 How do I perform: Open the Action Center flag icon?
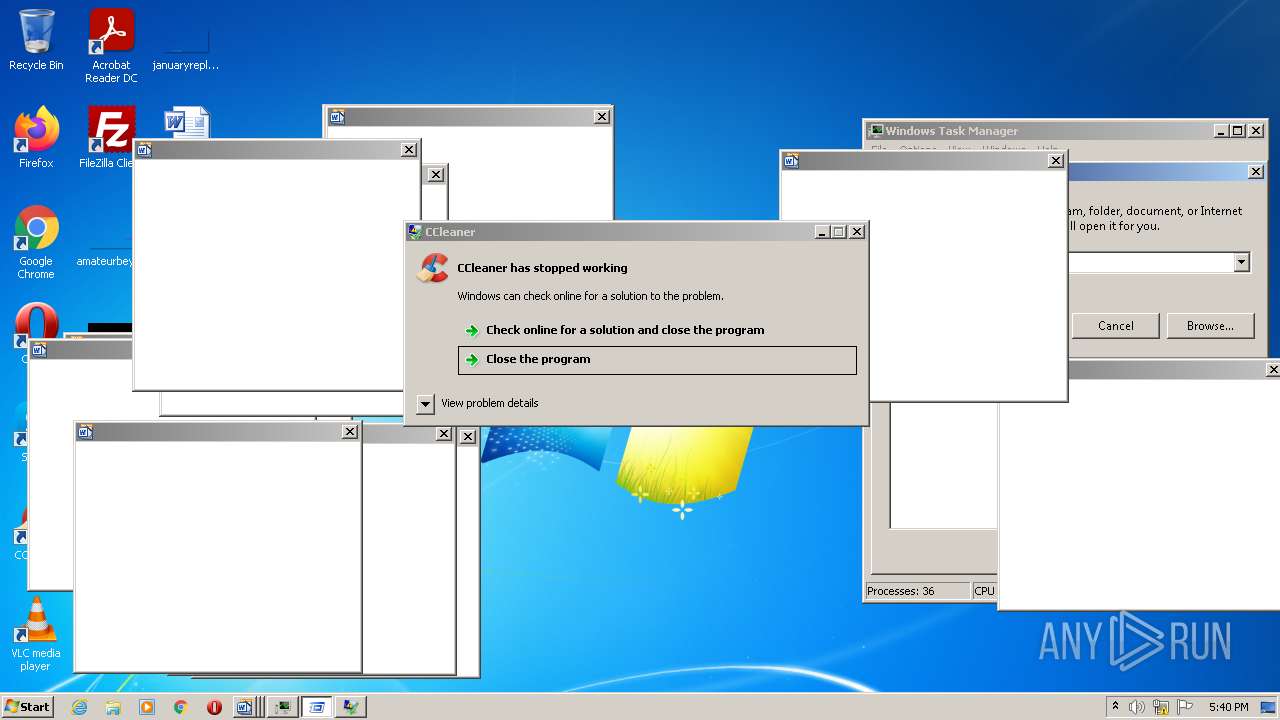(x=1184, y=707)
